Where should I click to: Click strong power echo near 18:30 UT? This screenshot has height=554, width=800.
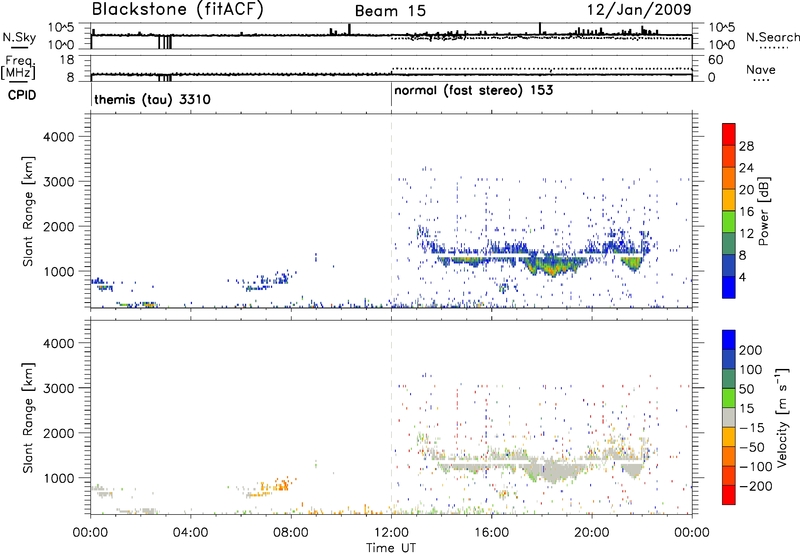pos(554,266)
